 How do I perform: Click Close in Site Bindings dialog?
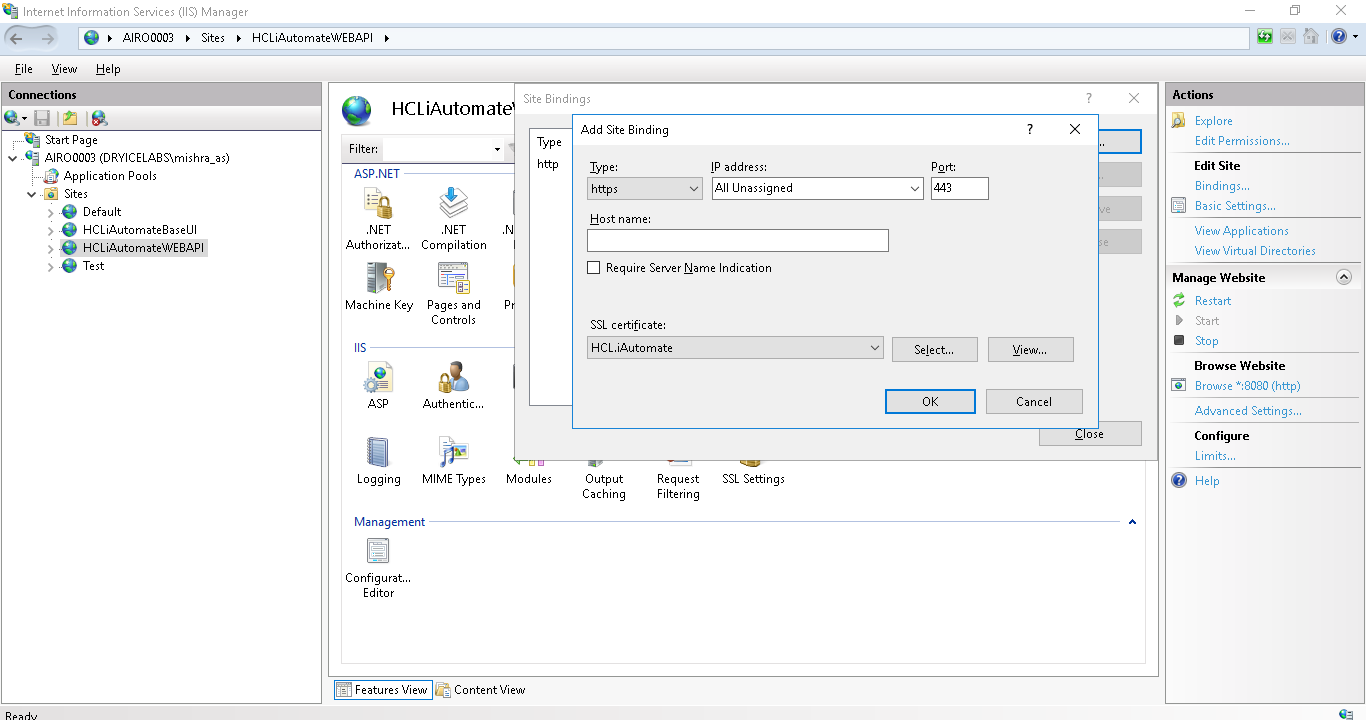1090,434
